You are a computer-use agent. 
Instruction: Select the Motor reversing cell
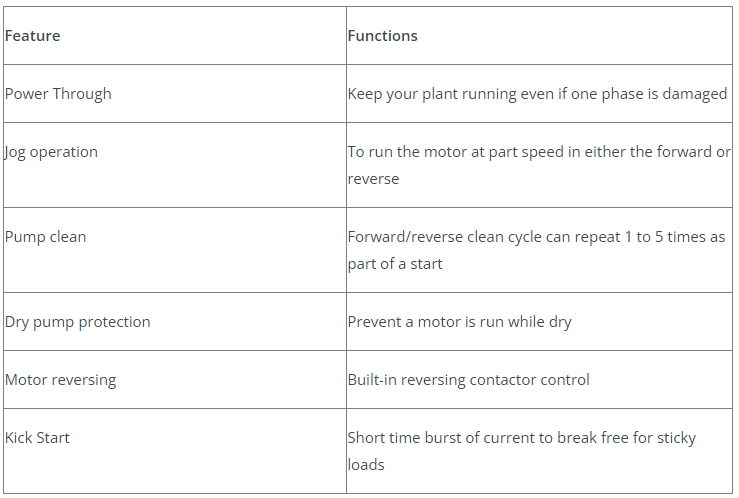[x=61, y=380]
